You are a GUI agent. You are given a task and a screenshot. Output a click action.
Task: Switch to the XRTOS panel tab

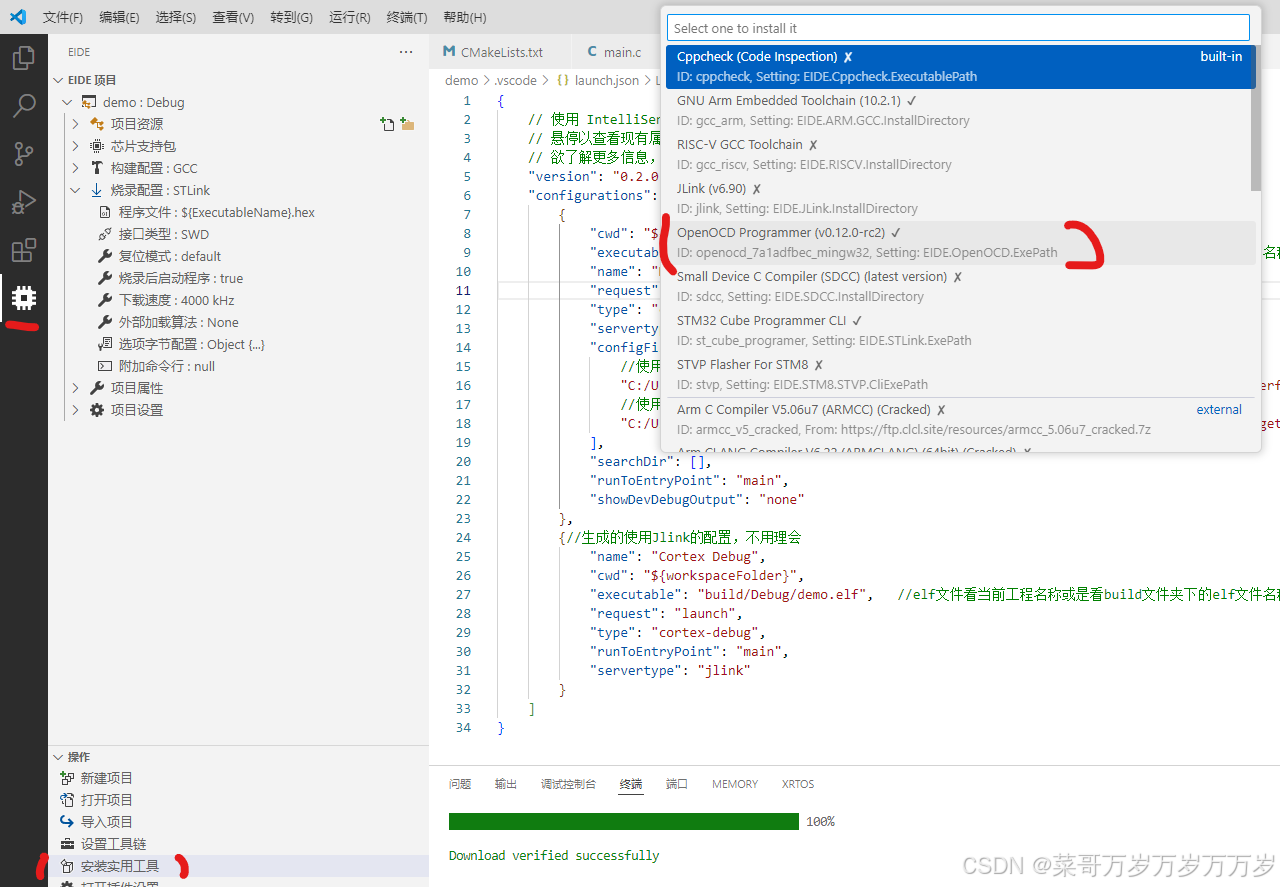click(x=798, y=784)
